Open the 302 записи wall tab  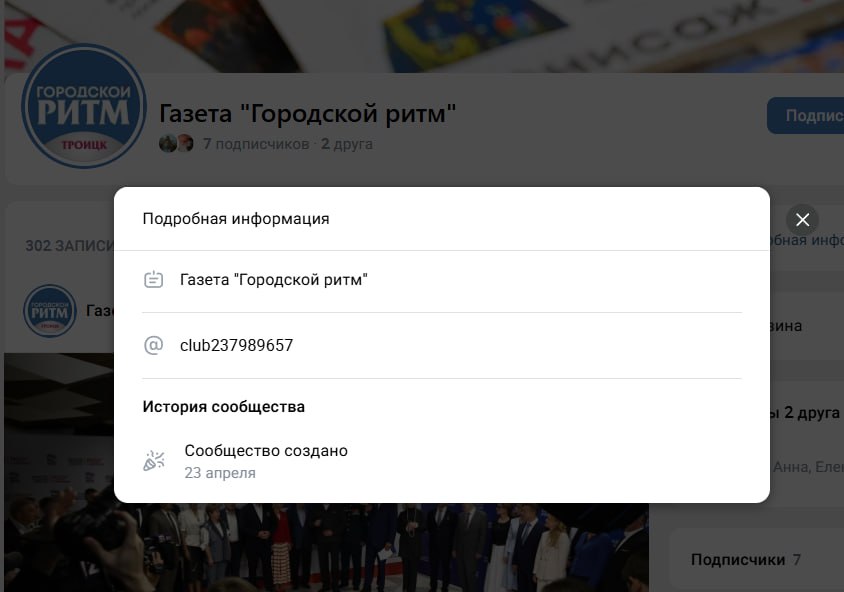[69, 246]
